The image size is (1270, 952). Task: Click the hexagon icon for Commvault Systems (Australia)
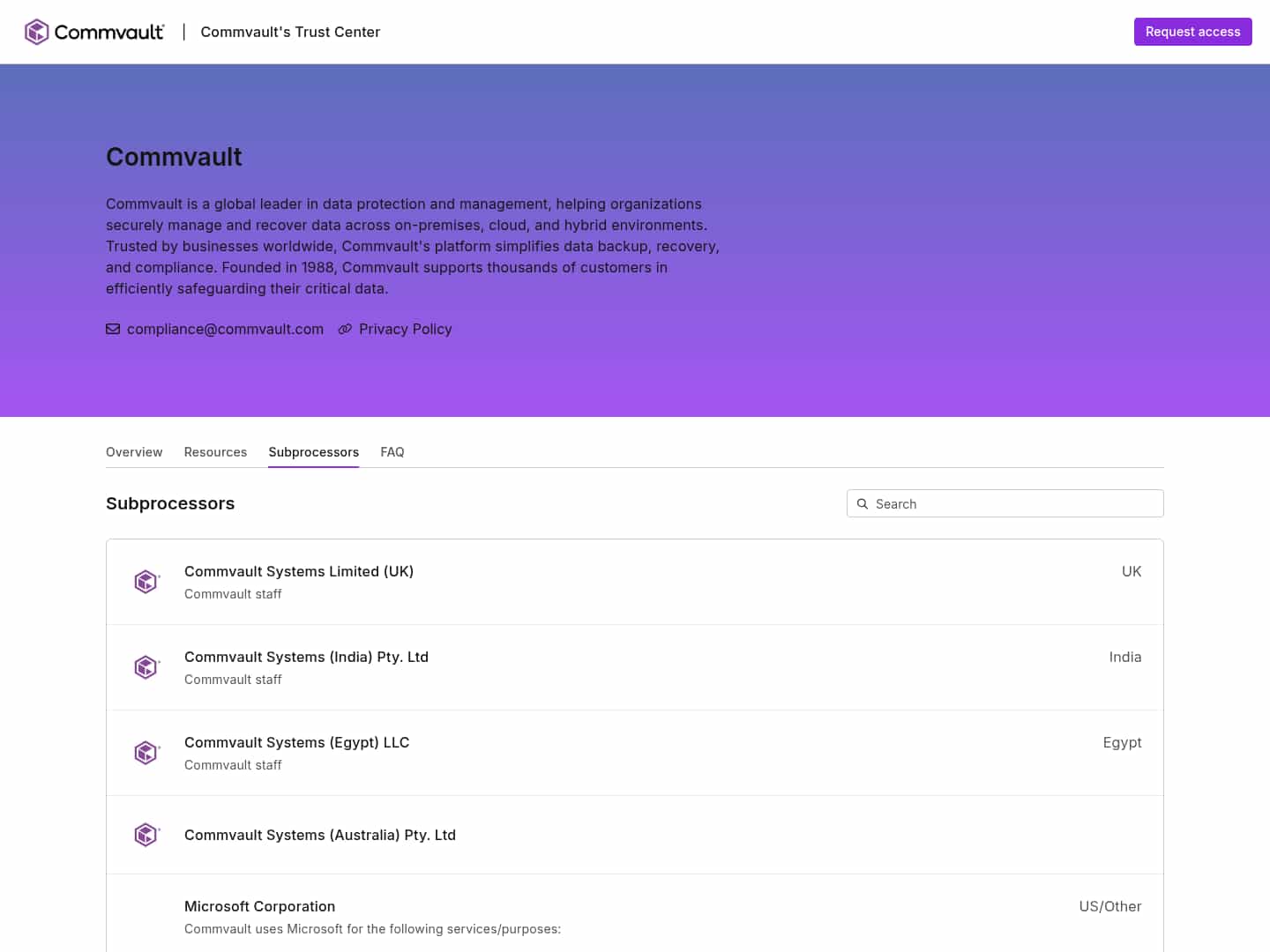point(146,835)
